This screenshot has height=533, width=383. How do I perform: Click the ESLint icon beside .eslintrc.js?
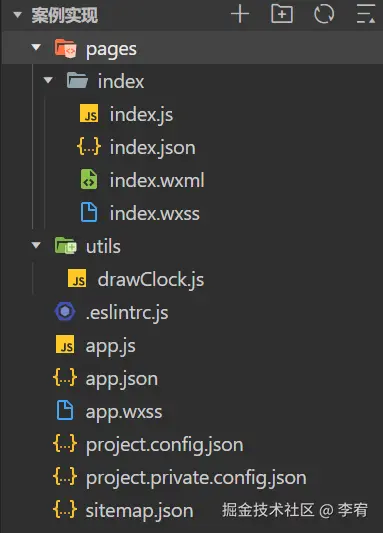[65, 311]
